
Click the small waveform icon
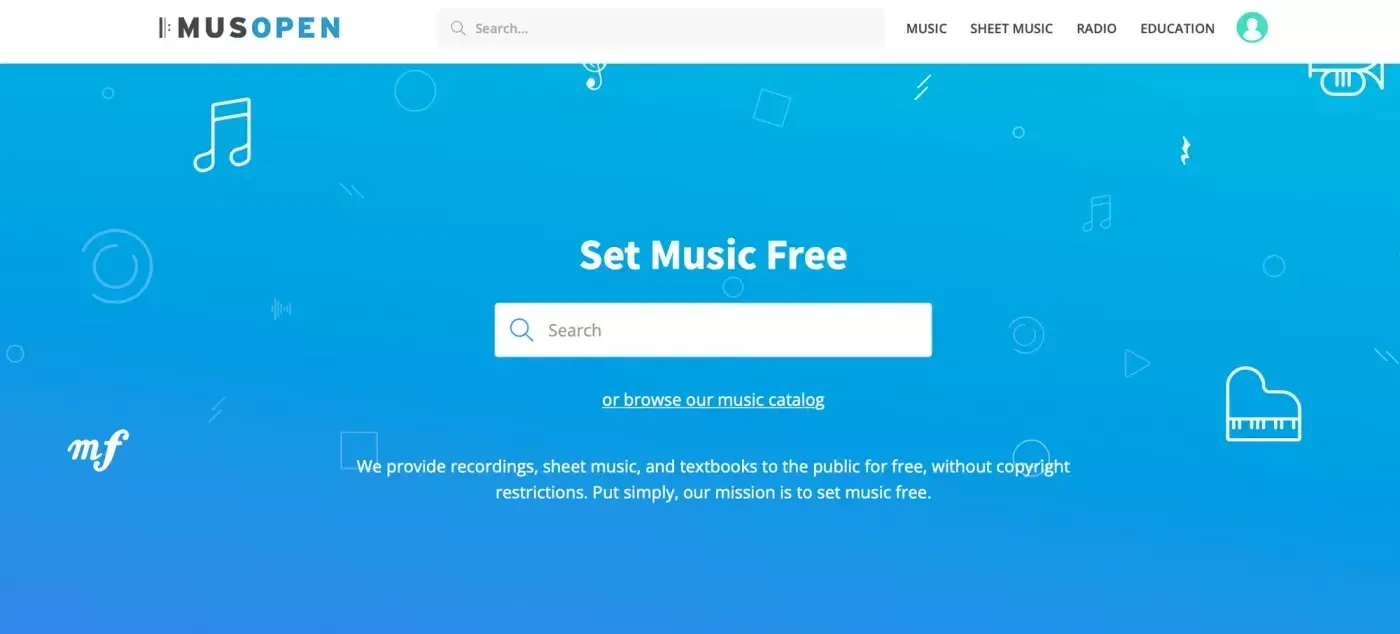281,309
